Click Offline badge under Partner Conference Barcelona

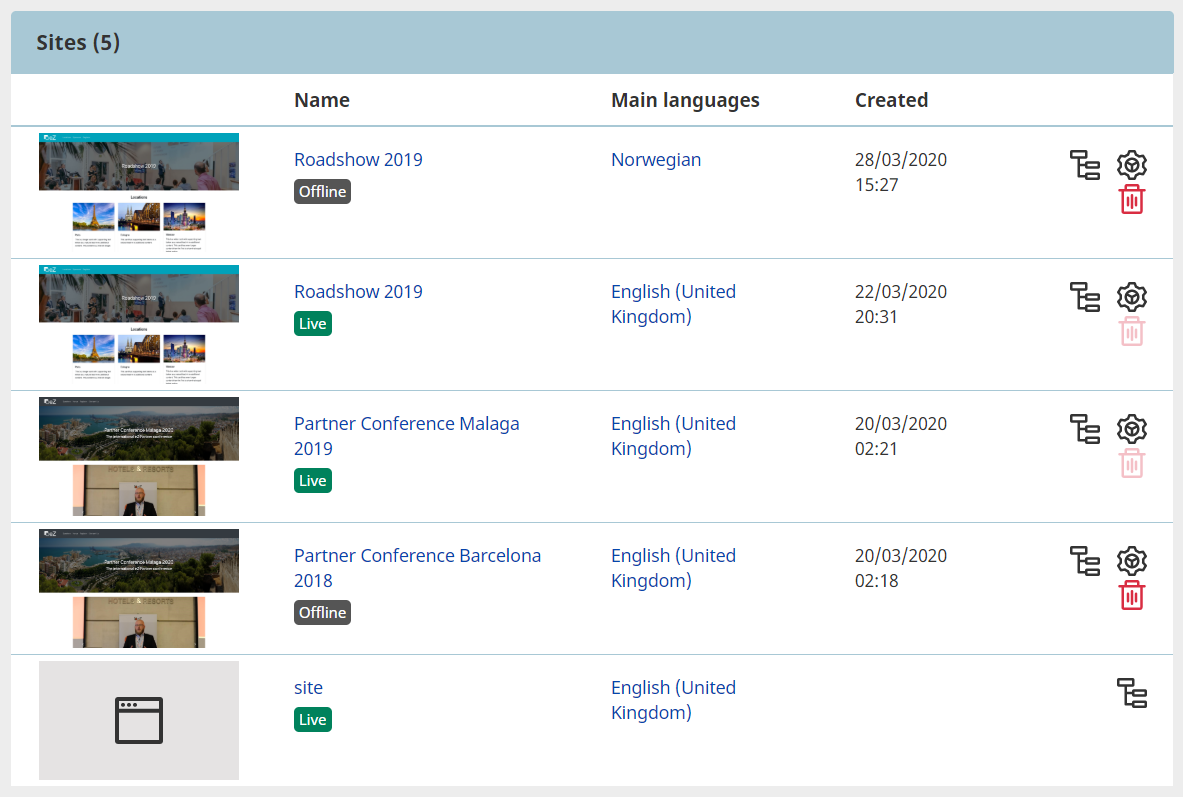coord(322,613)
